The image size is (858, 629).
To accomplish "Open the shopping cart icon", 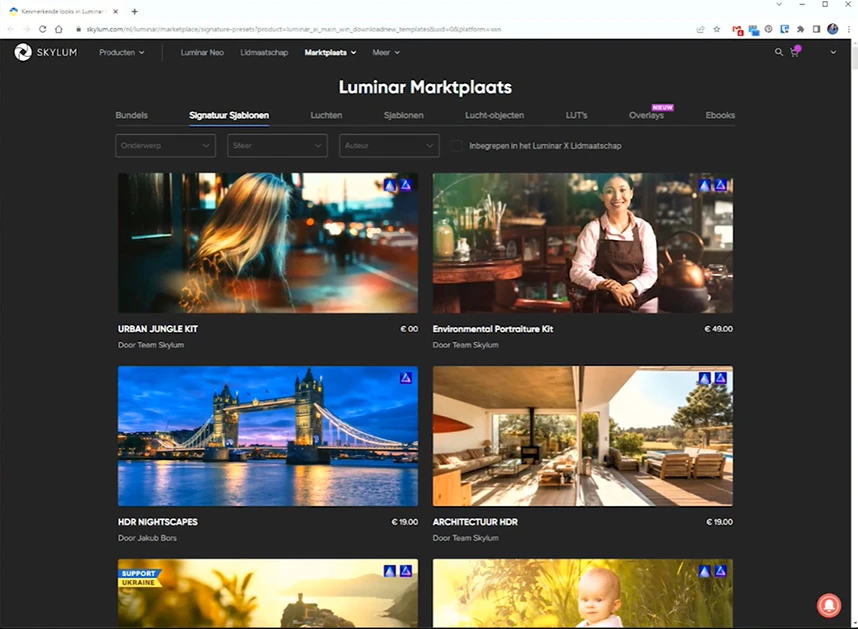I will (795, 52).
